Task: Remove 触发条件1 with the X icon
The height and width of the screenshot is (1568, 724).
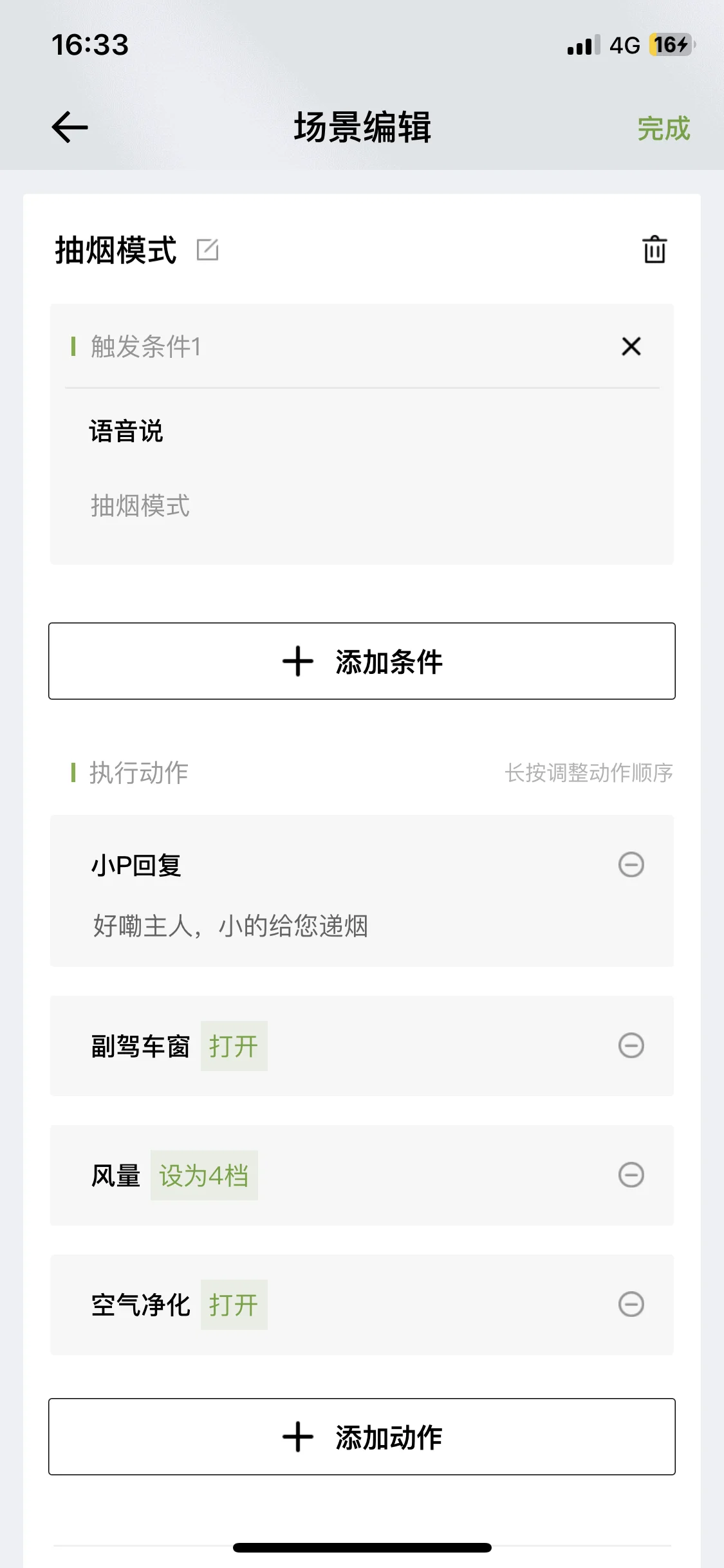Action: click(631, 346)
